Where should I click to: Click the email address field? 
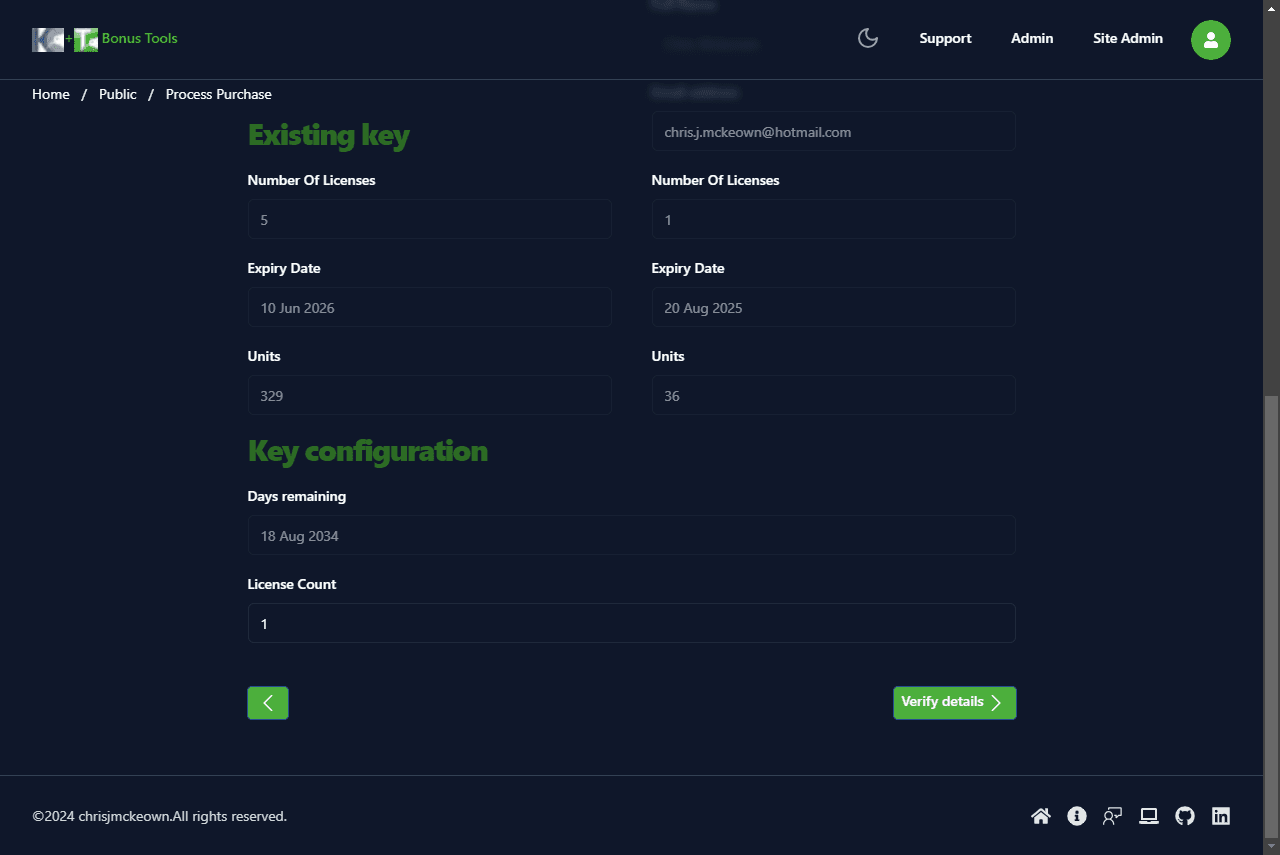click(834, 131)
